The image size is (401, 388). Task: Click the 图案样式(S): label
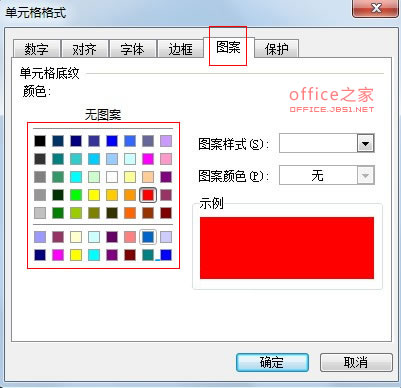233,144
